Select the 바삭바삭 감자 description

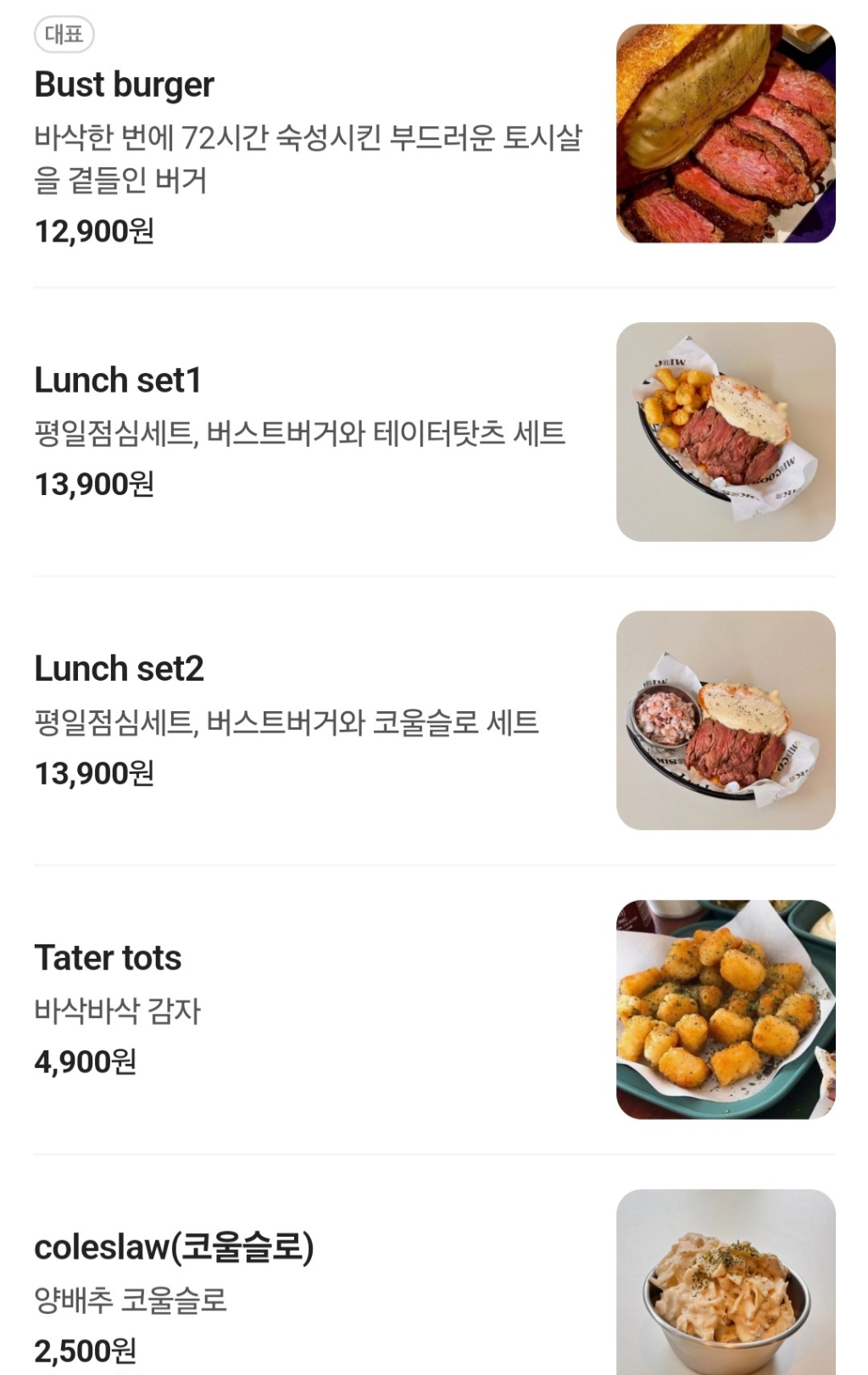(117, 1010)
